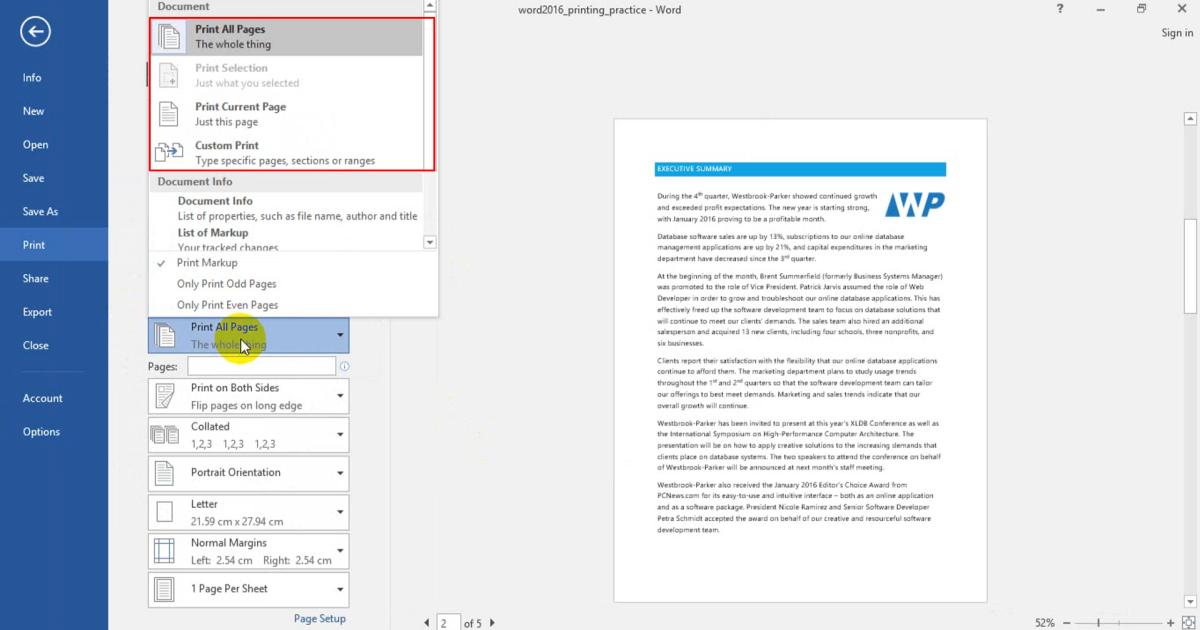Select Close in the Backstage sidebar

coord(54,345)
